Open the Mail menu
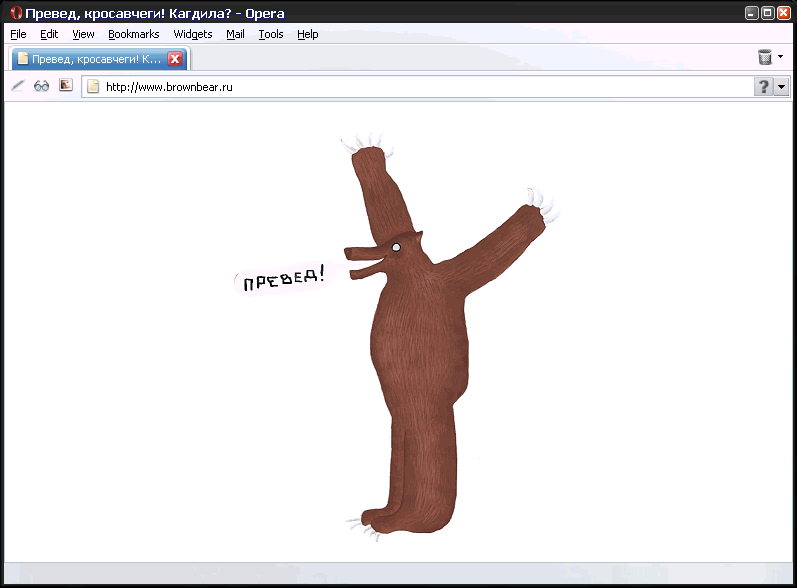 [235, 34]
